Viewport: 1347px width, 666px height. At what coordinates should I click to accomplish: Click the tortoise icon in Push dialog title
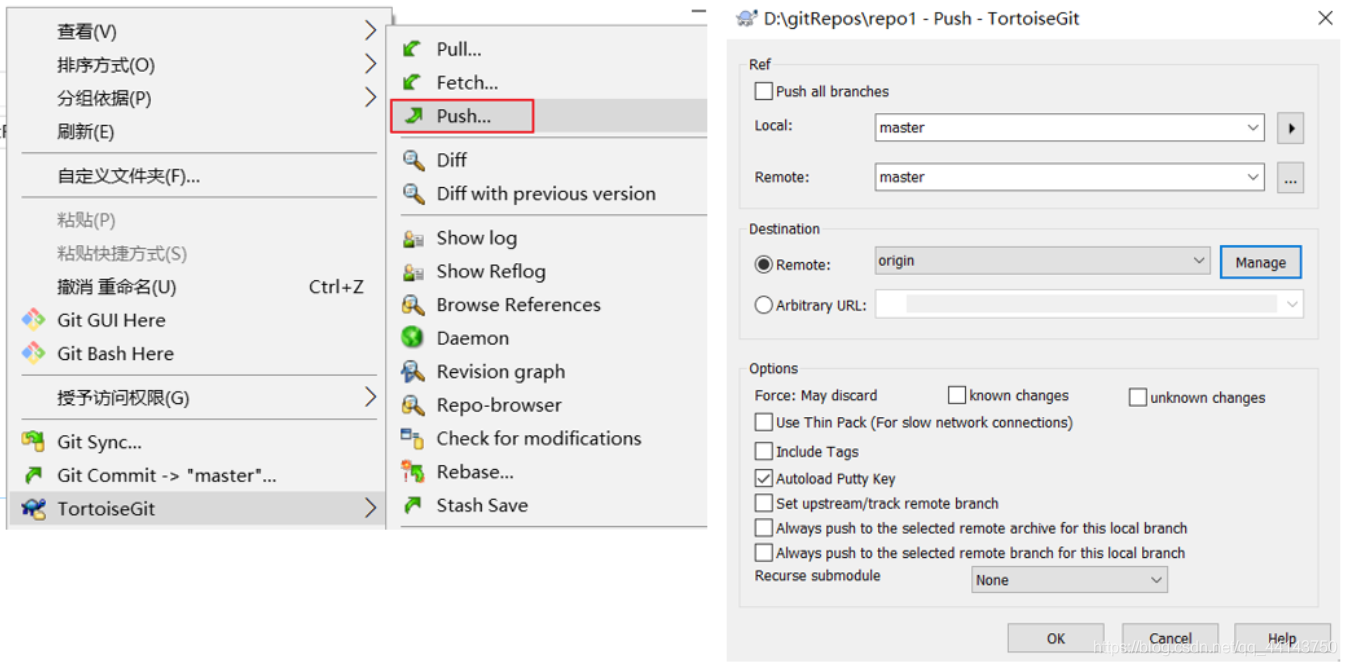point(746,18)
